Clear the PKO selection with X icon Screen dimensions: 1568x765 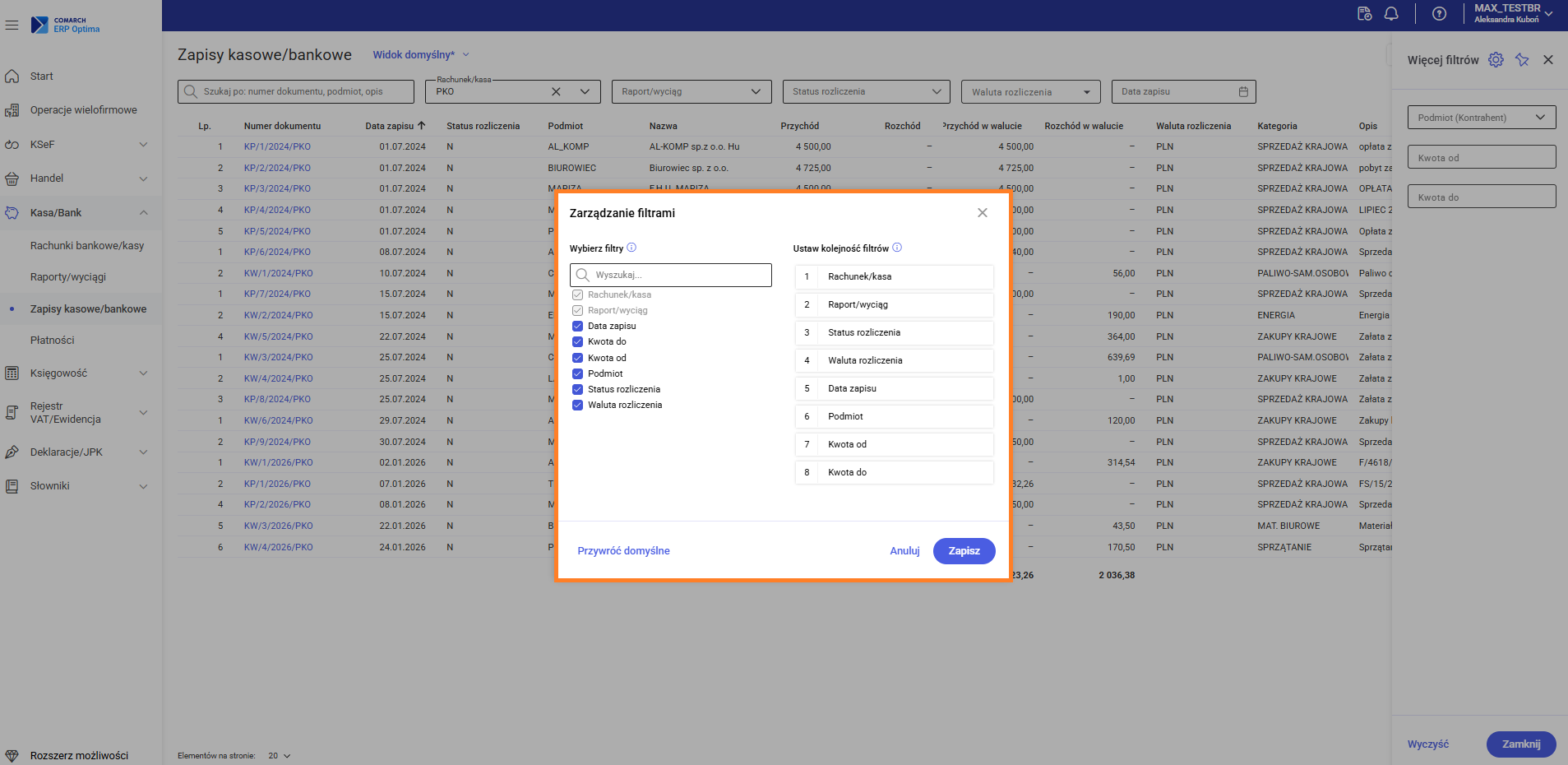556,91
